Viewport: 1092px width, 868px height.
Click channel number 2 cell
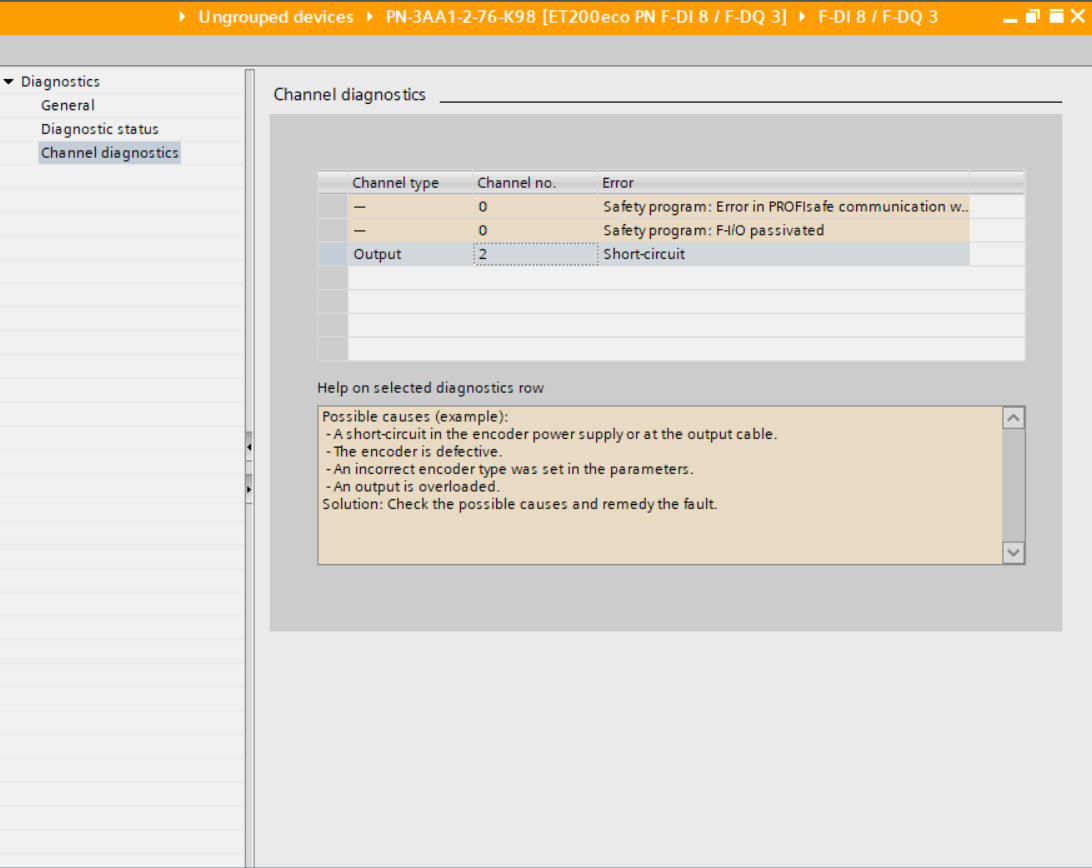tap(536, 254)
